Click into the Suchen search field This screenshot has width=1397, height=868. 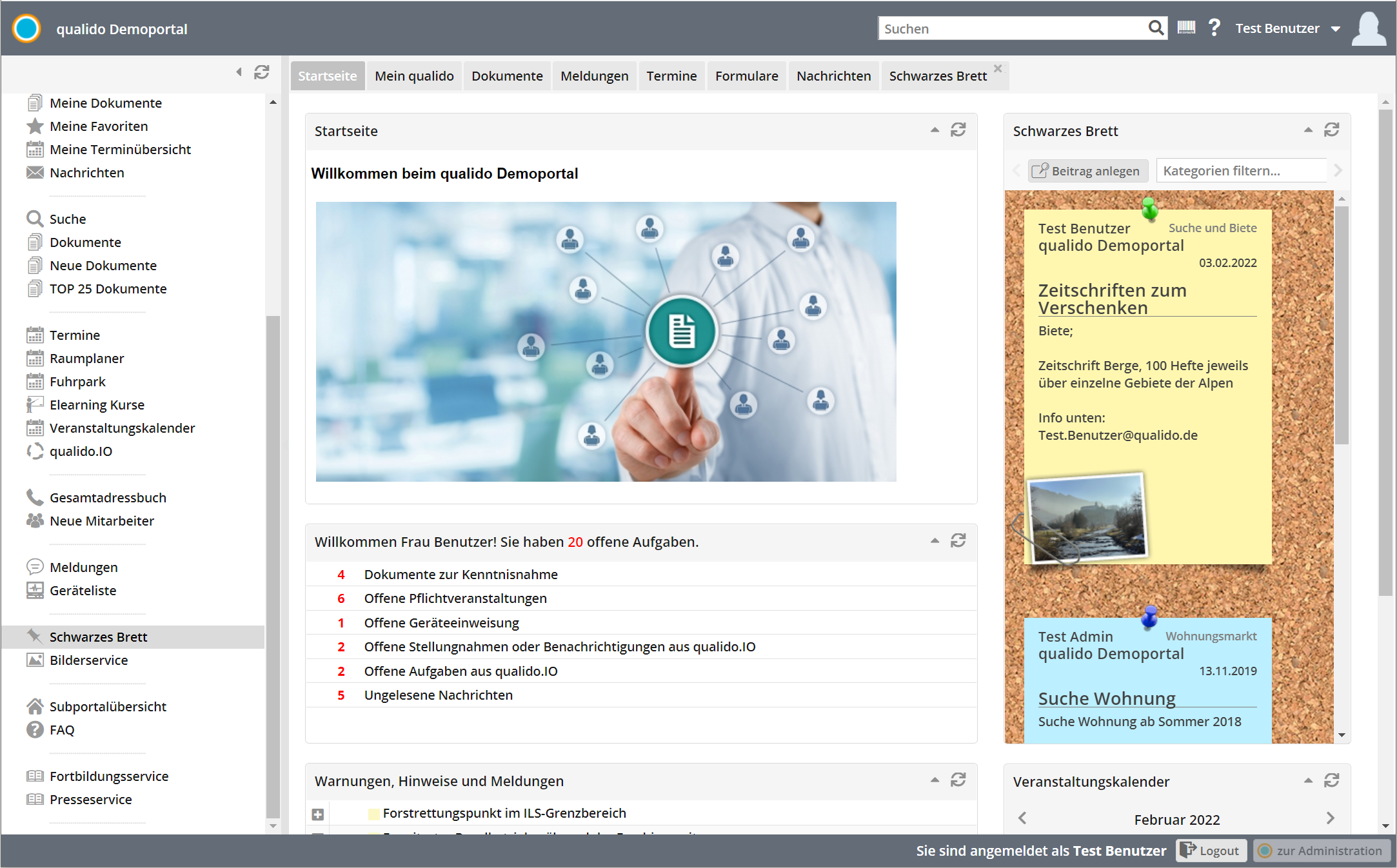(x=1013, y=28)
